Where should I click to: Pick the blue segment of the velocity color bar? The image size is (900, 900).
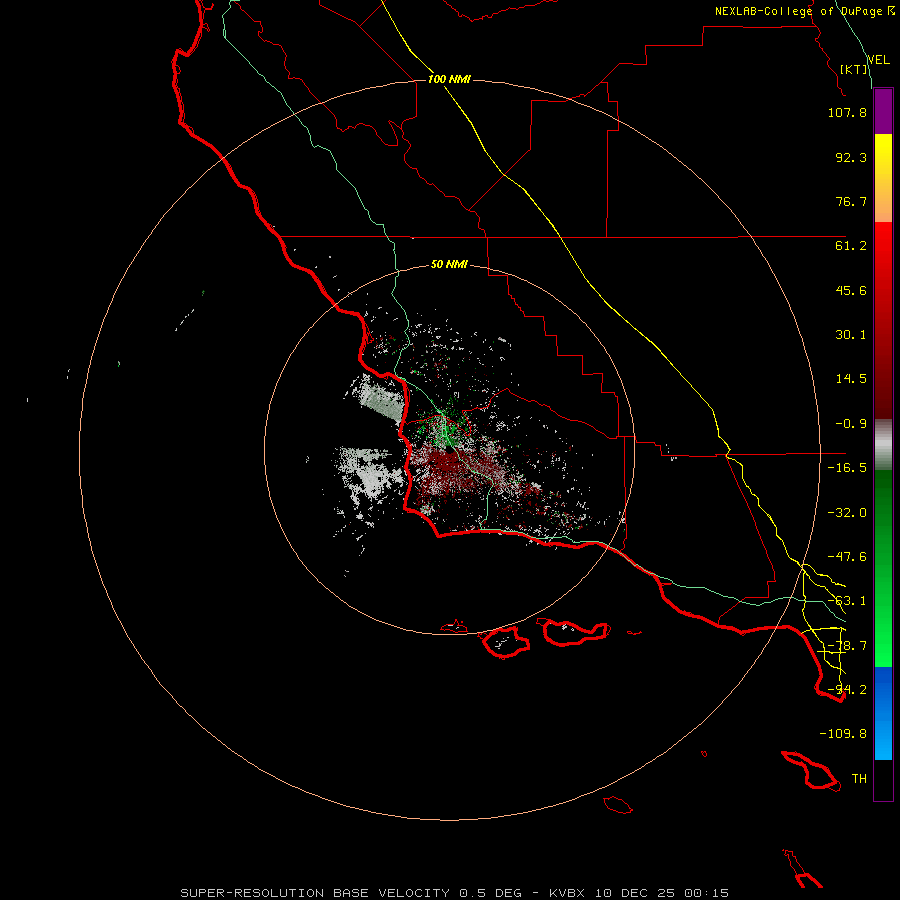tap(883, 713)
